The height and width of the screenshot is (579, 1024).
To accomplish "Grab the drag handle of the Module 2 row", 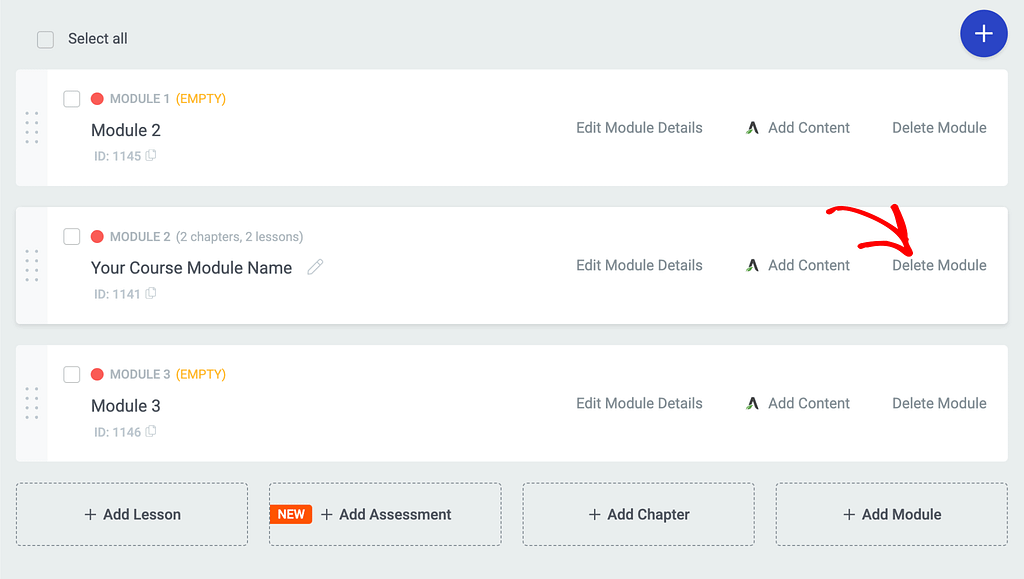I will [32, 128].
